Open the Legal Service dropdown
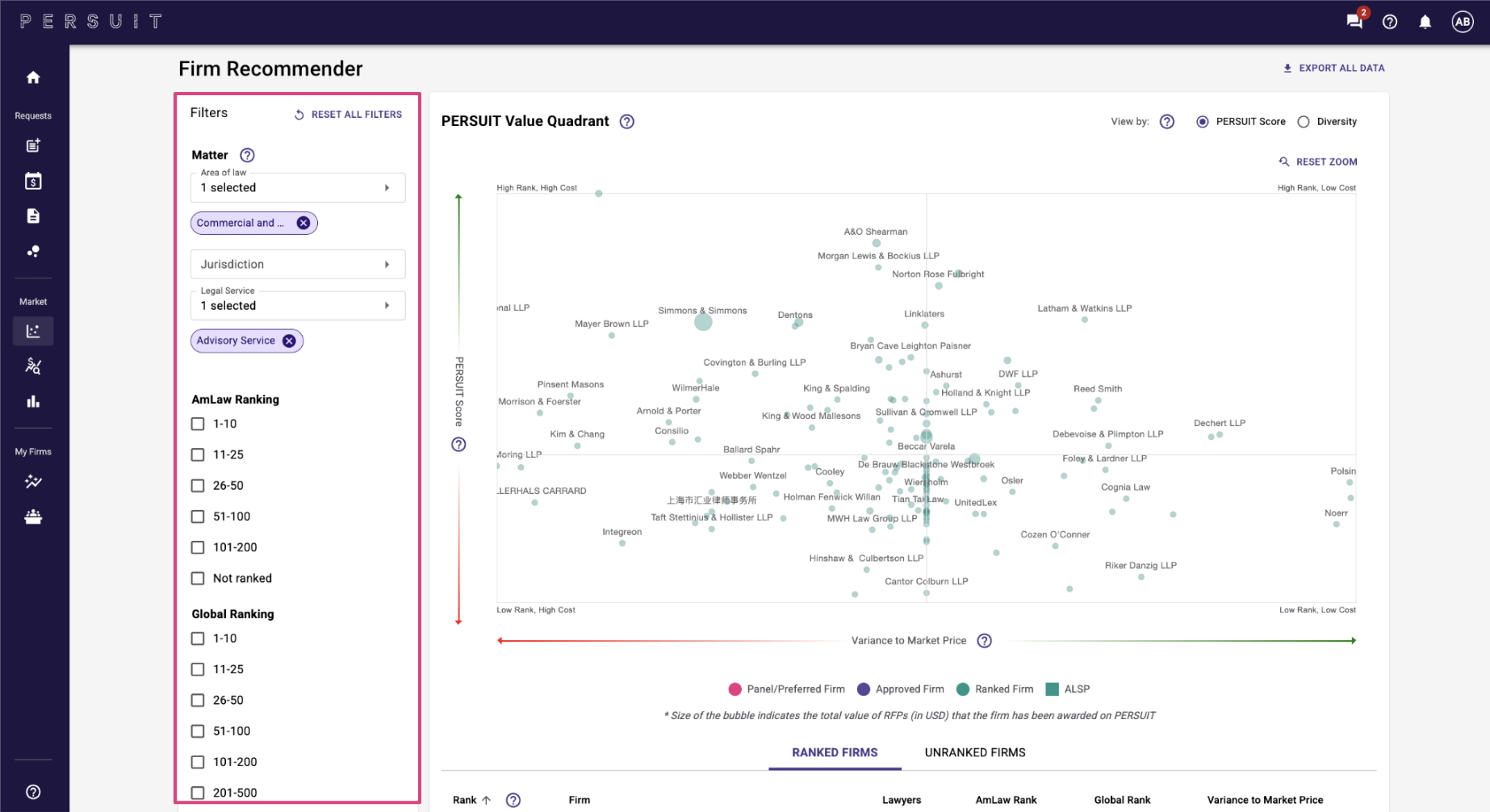This screenshot has width=1490, height=812. [298, 305]
